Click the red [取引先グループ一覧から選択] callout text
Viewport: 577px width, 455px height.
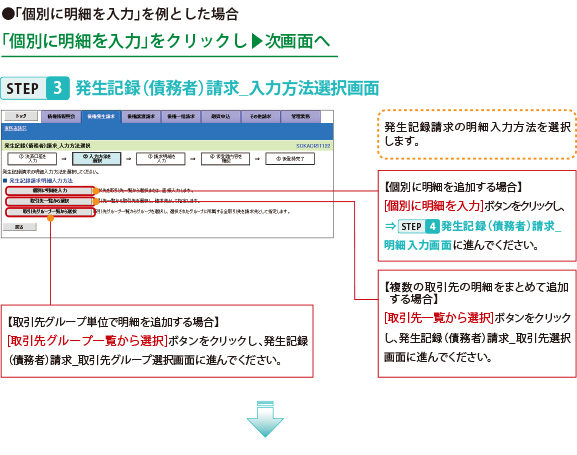pyautogui.click(x=87, y=341)
